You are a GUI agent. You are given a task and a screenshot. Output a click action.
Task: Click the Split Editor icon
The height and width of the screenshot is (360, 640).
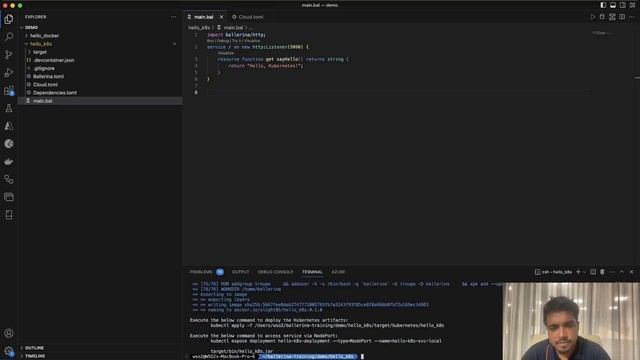tap(622, 17)
